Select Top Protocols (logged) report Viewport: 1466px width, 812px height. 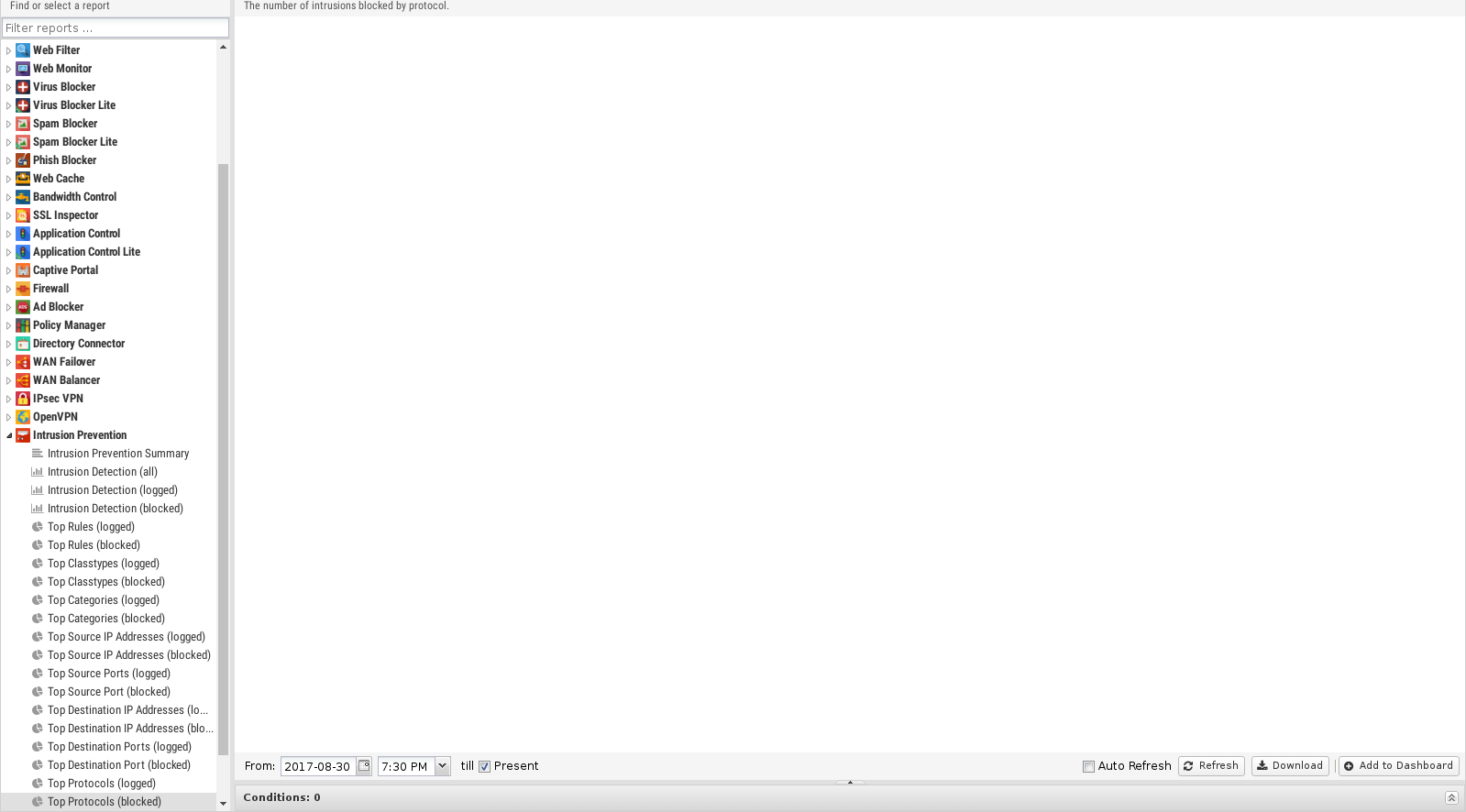(x=102, y=784)
